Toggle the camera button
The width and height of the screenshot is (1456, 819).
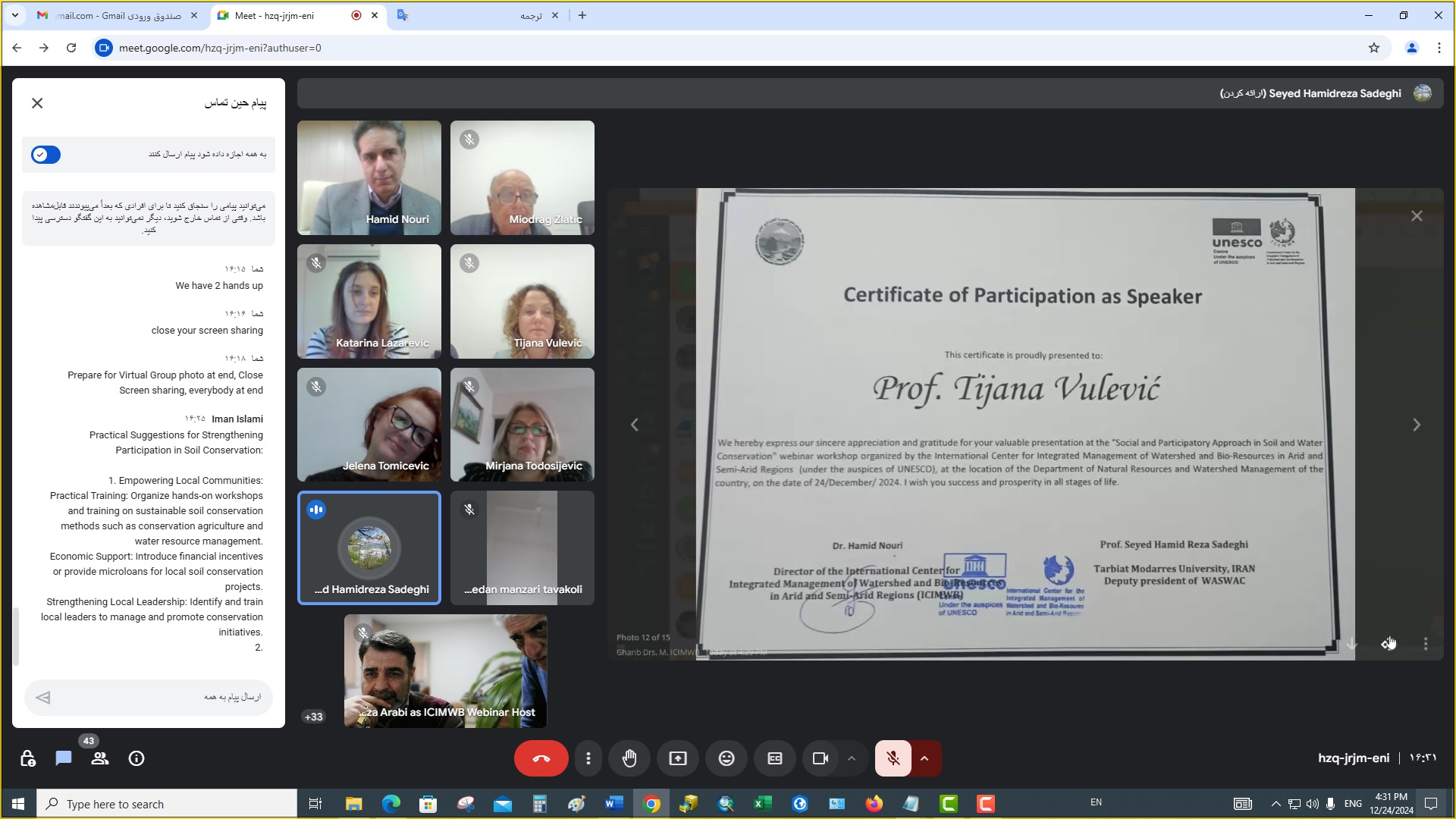(821, 758)
